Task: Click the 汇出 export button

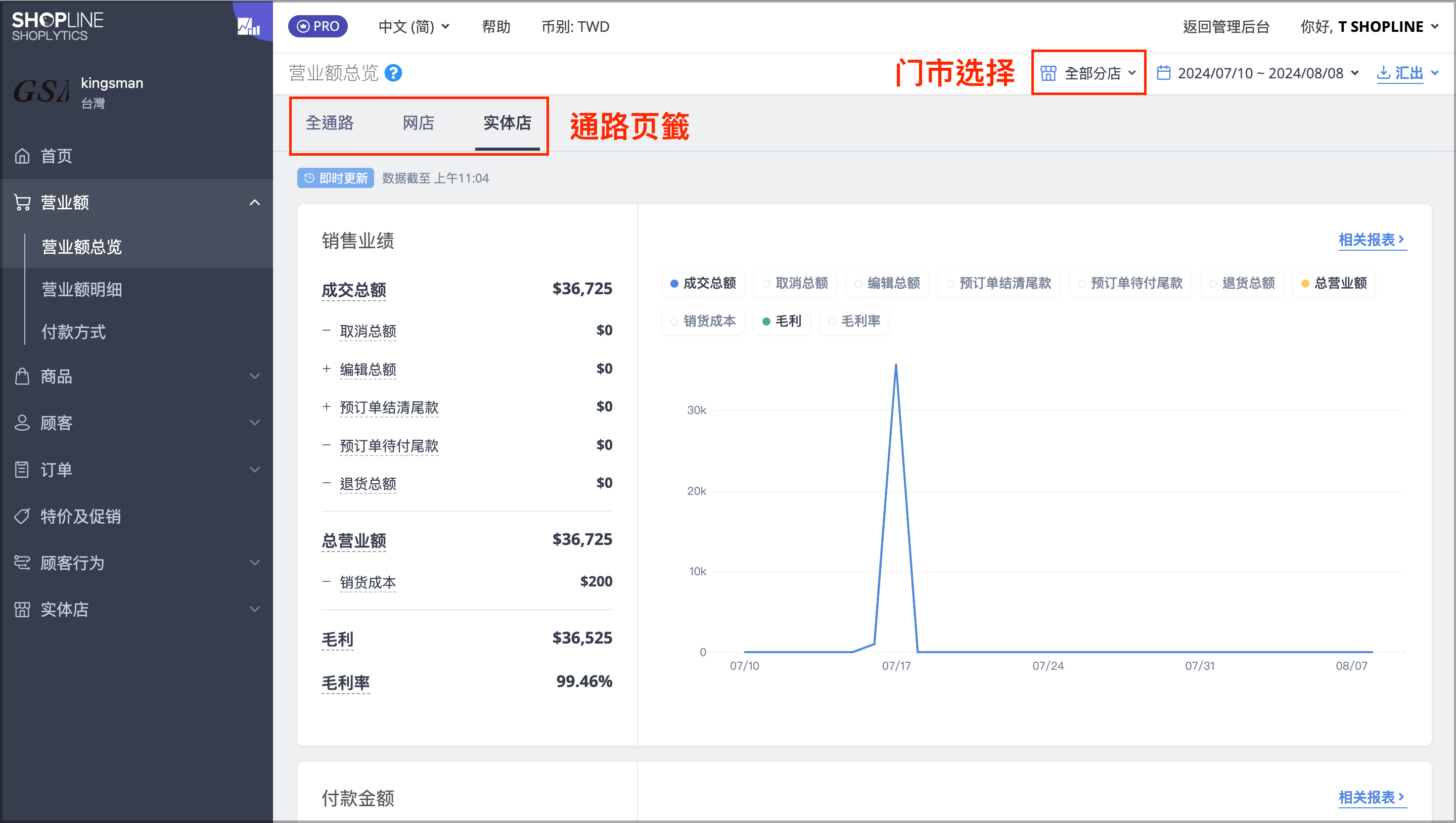Action: pos(1400,73)
